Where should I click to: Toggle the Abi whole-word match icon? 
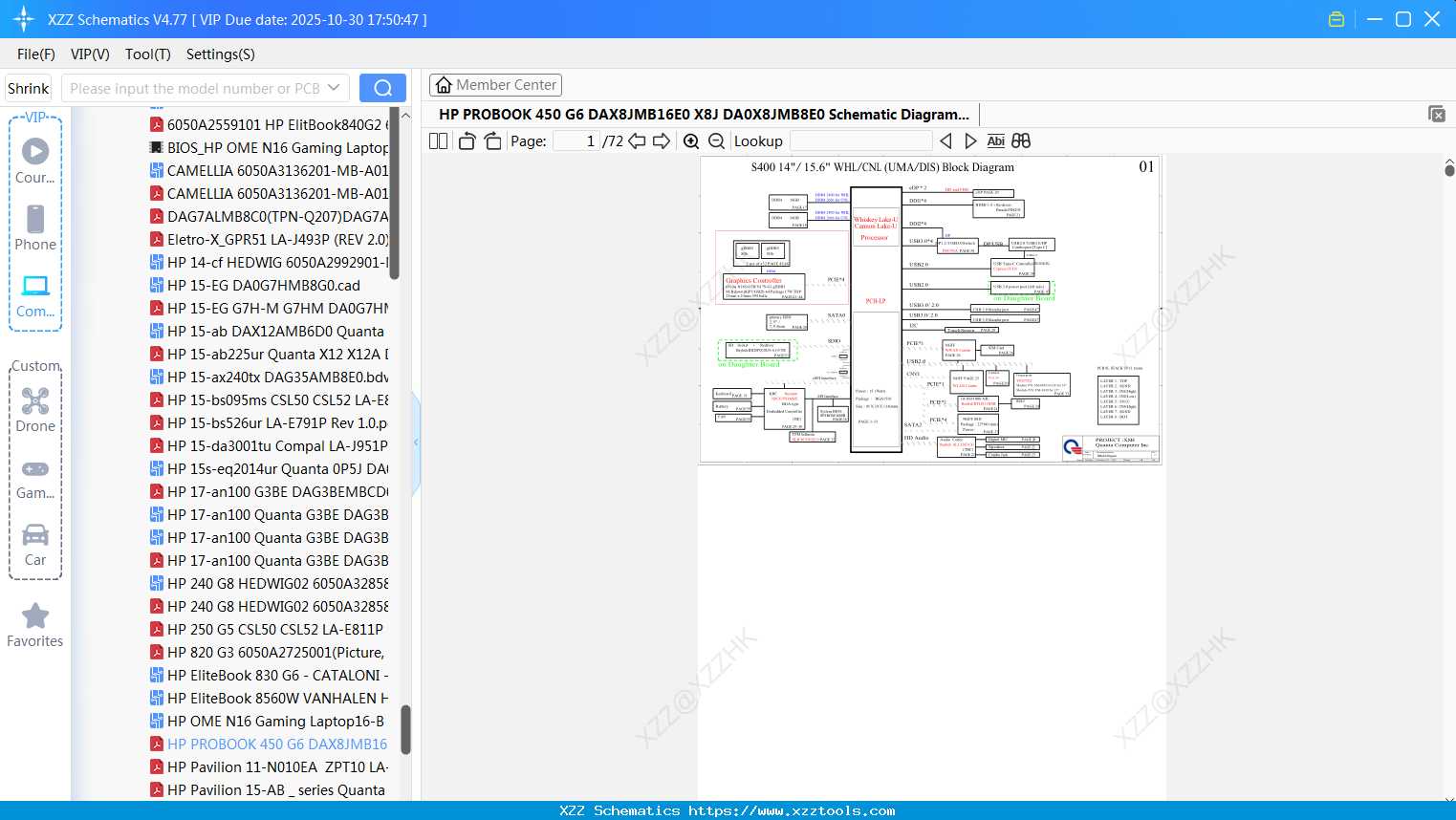(995, 140)
